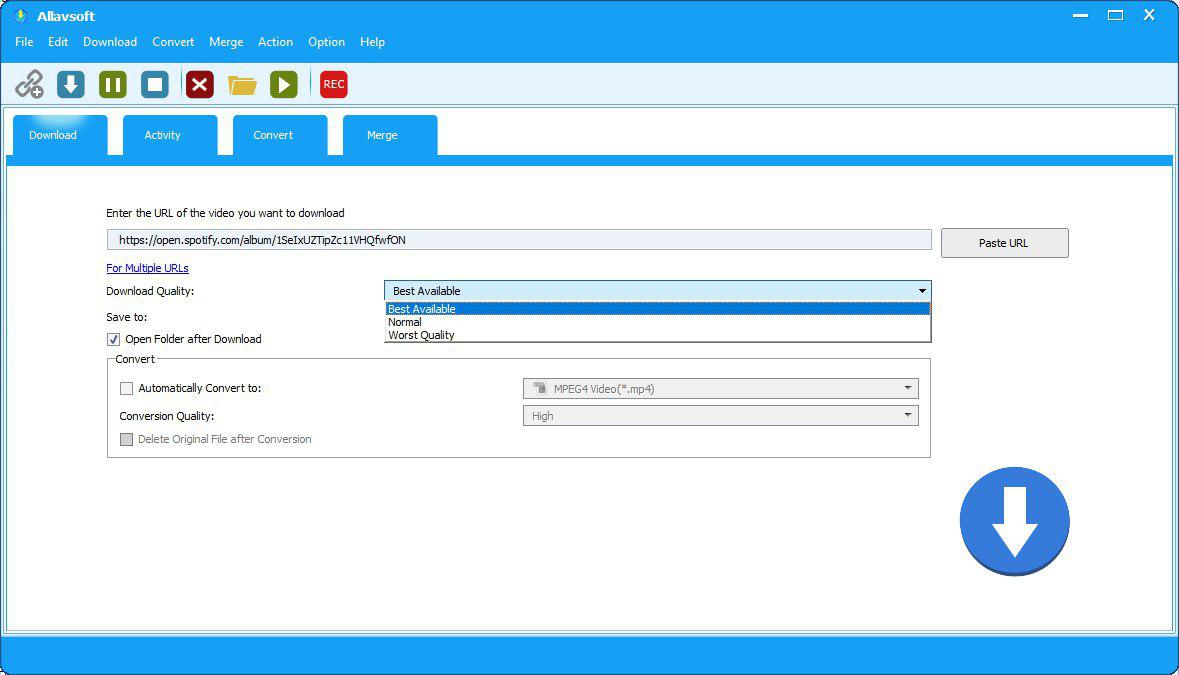Open the Conversion Quality High dropdown

tap(720, 416)
